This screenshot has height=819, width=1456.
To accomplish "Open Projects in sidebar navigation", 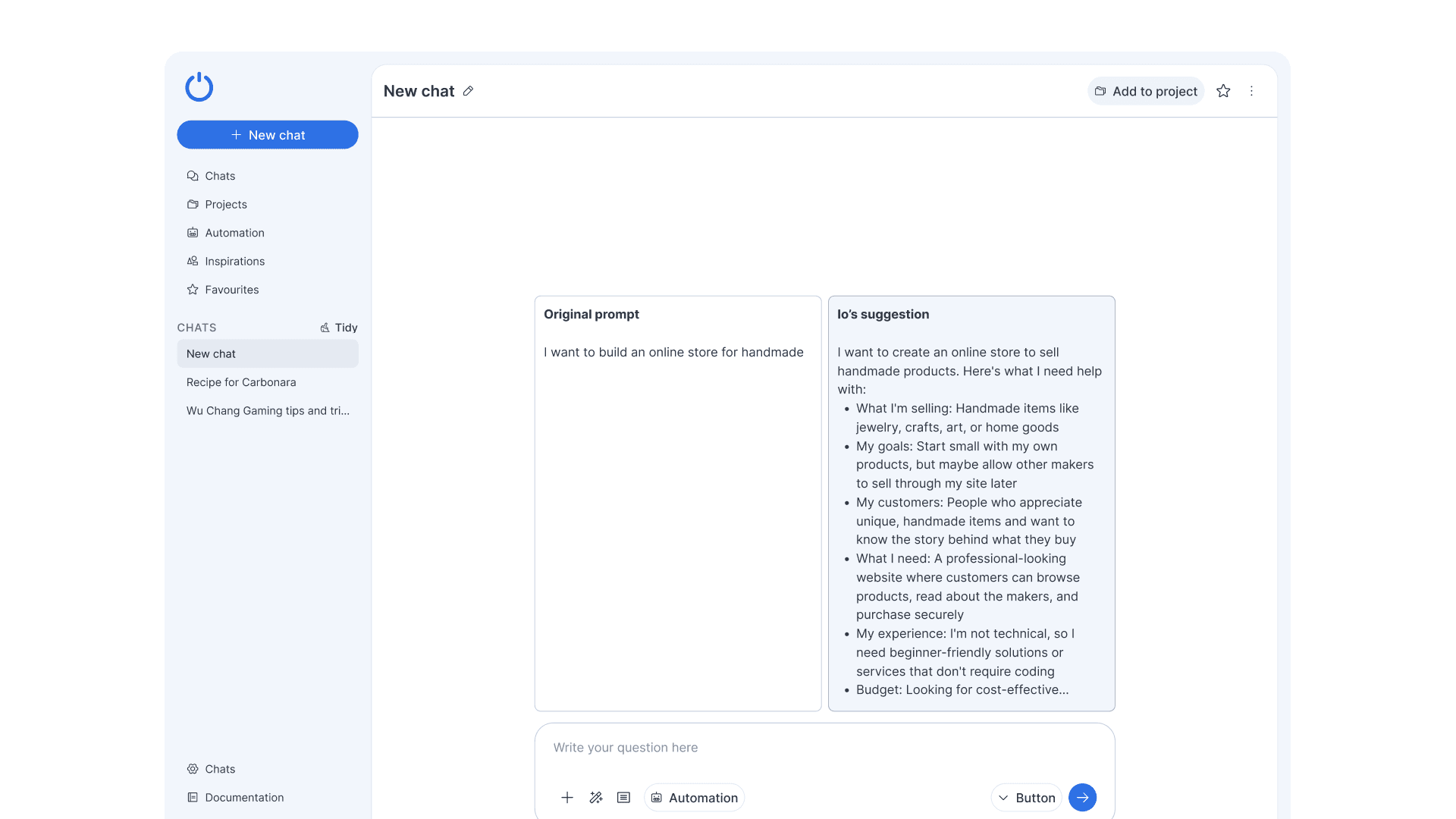I will (225, 205).
